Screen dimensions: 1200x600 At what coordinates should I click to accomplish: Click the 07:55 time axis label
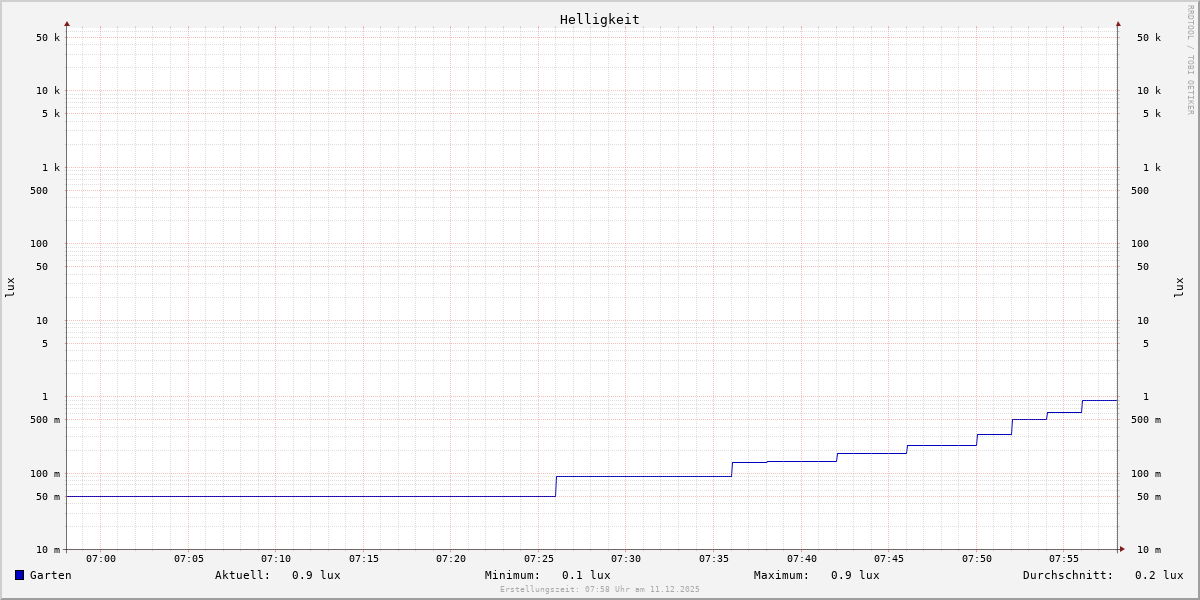pos(1064,559)
